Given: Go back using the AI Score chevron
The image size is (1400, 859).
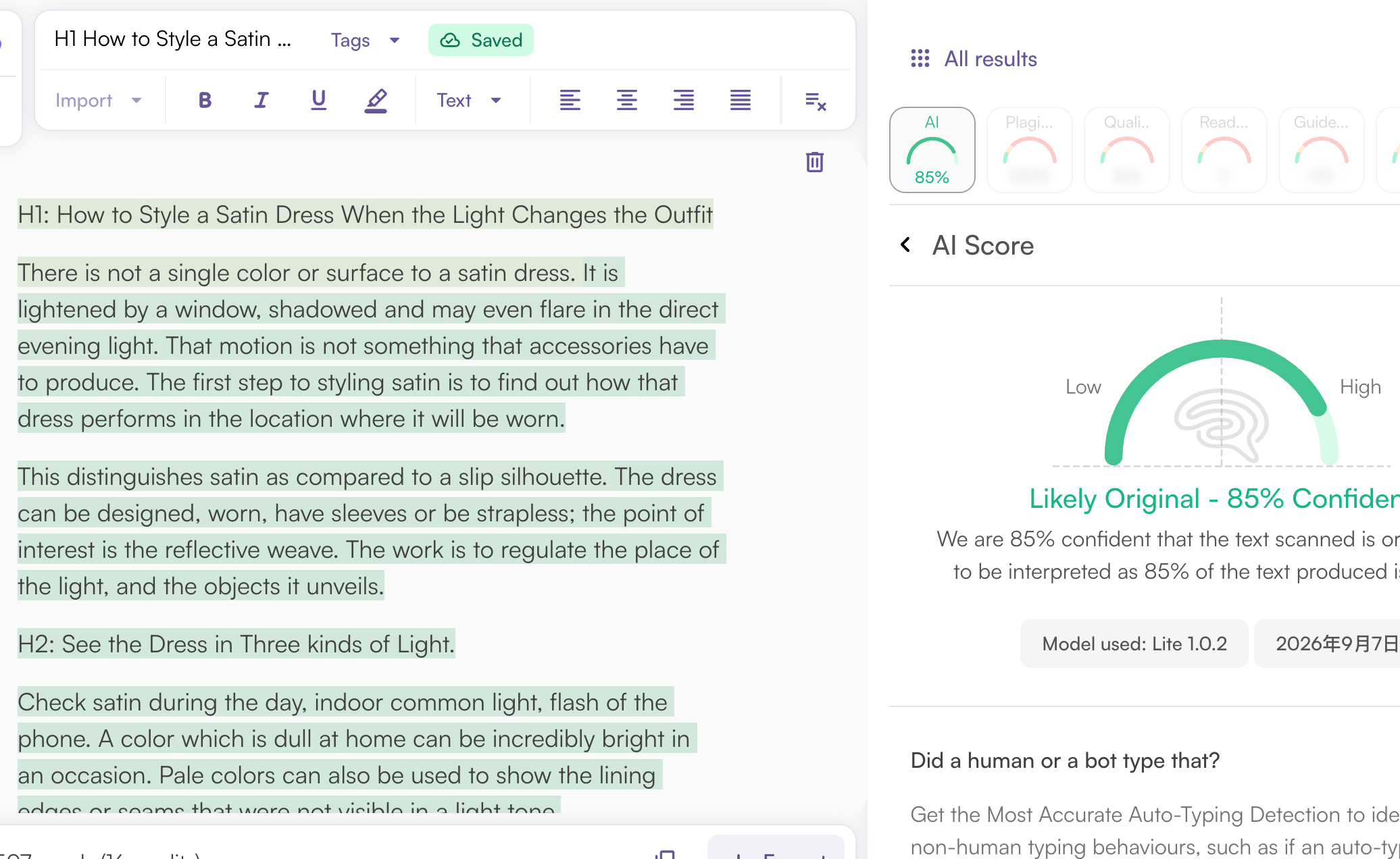Looking at the screenshot, I should click(905, 244).
